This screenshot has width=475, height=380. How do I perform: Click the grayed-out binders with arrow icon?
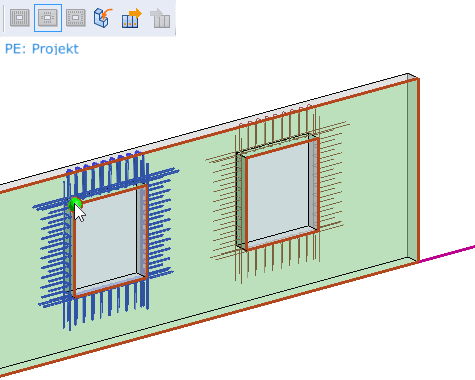tap(160, 18)
